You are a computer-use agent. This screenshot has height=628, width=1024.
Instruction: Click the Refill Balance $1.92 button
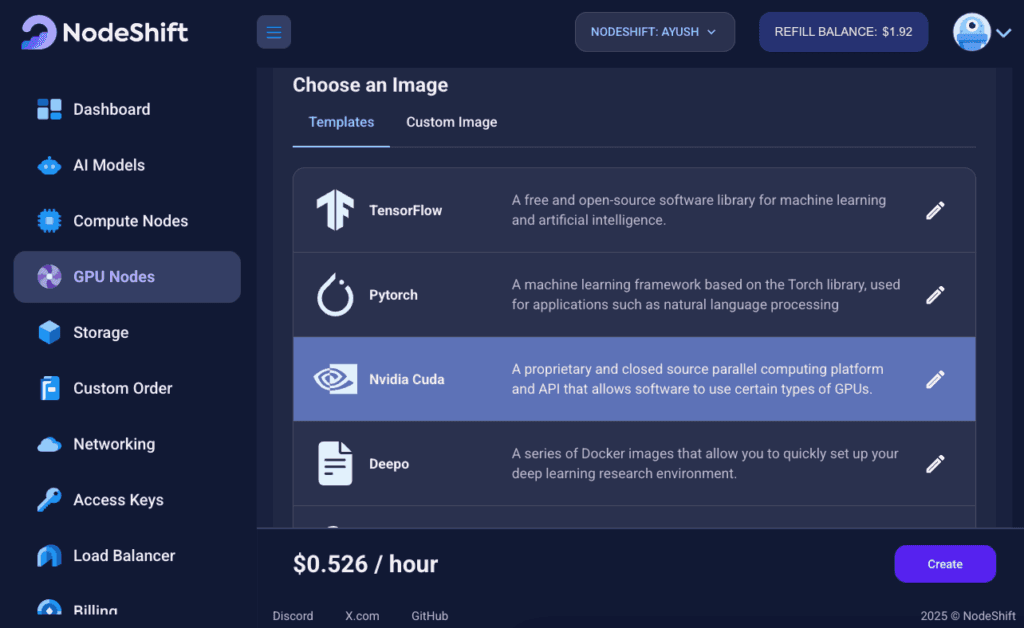point(843,32)
